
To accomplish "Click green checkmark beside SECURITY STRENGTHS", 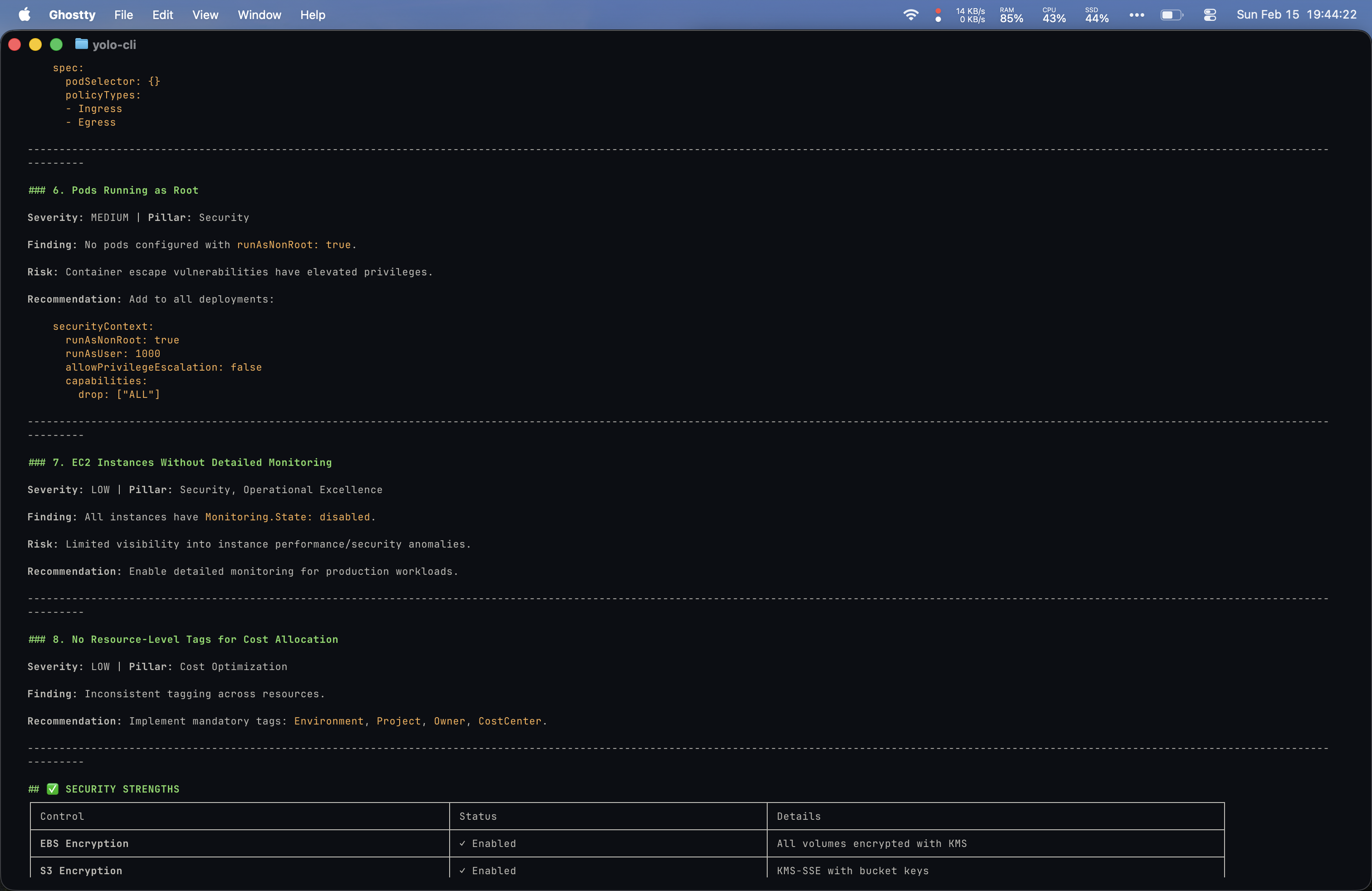I will [x=53, y=789].
